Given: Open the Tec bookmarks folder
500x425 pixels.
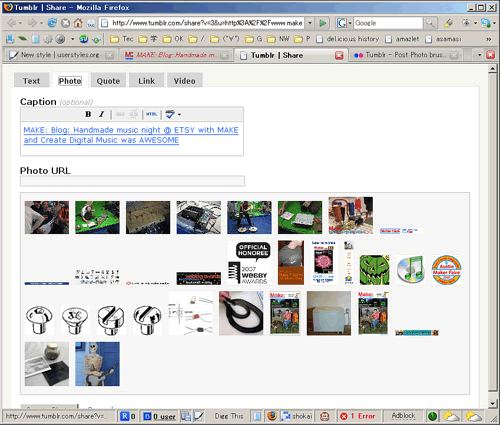Looking at the screenshot, I should point(122,39).
